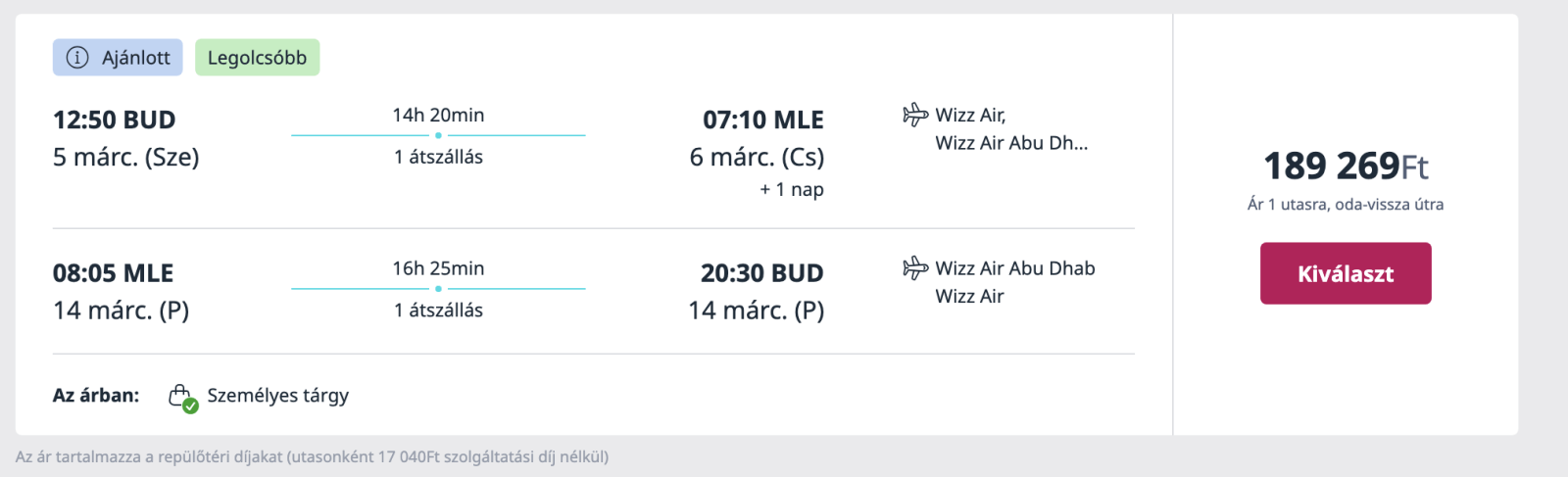Click the 20:30 BUD return arrival
Screen dimensions: 1568x477
pos(762,273)
